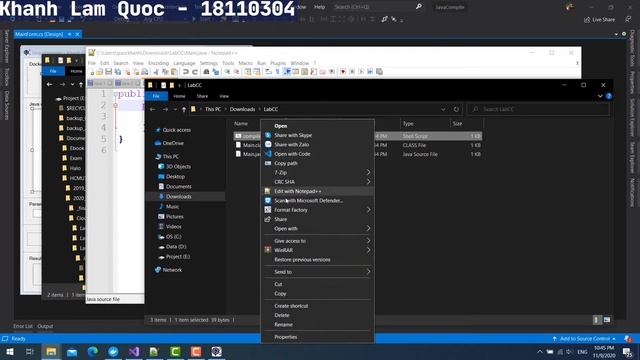Click the blue Help icon in Explorer
The image size is (640, 360).
pos(609,96)
